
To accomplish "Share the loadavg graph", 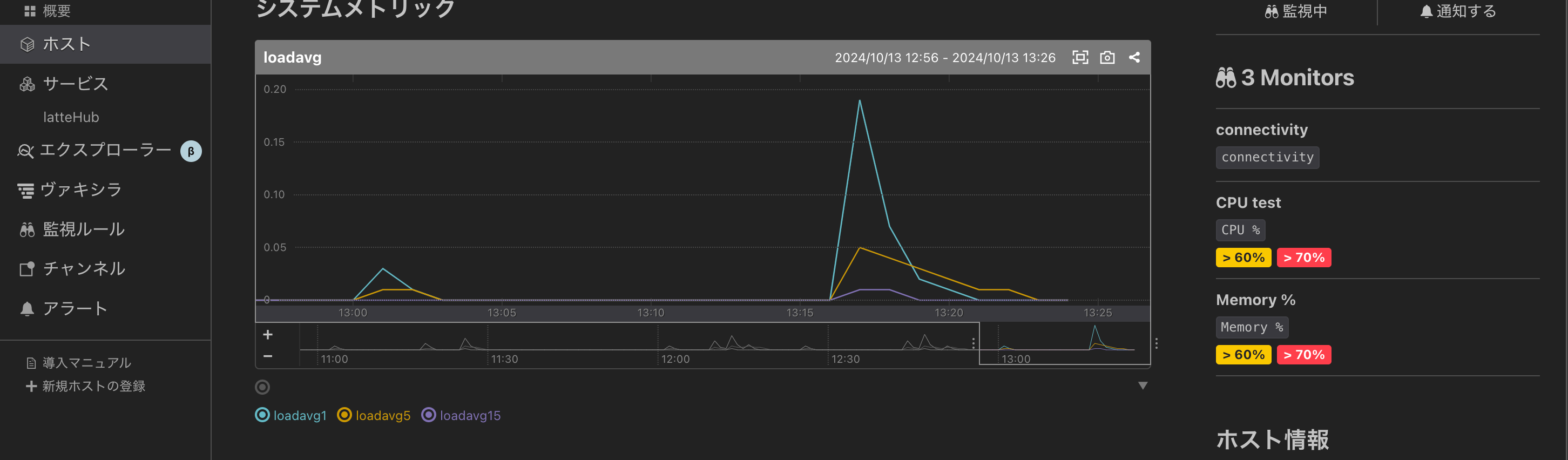I will [x=1134, y=57].
